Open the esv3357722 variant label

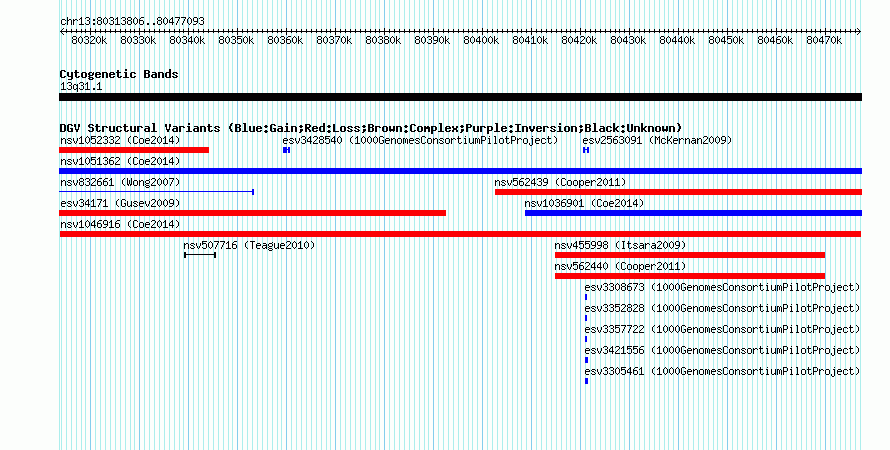coord(722,329)
